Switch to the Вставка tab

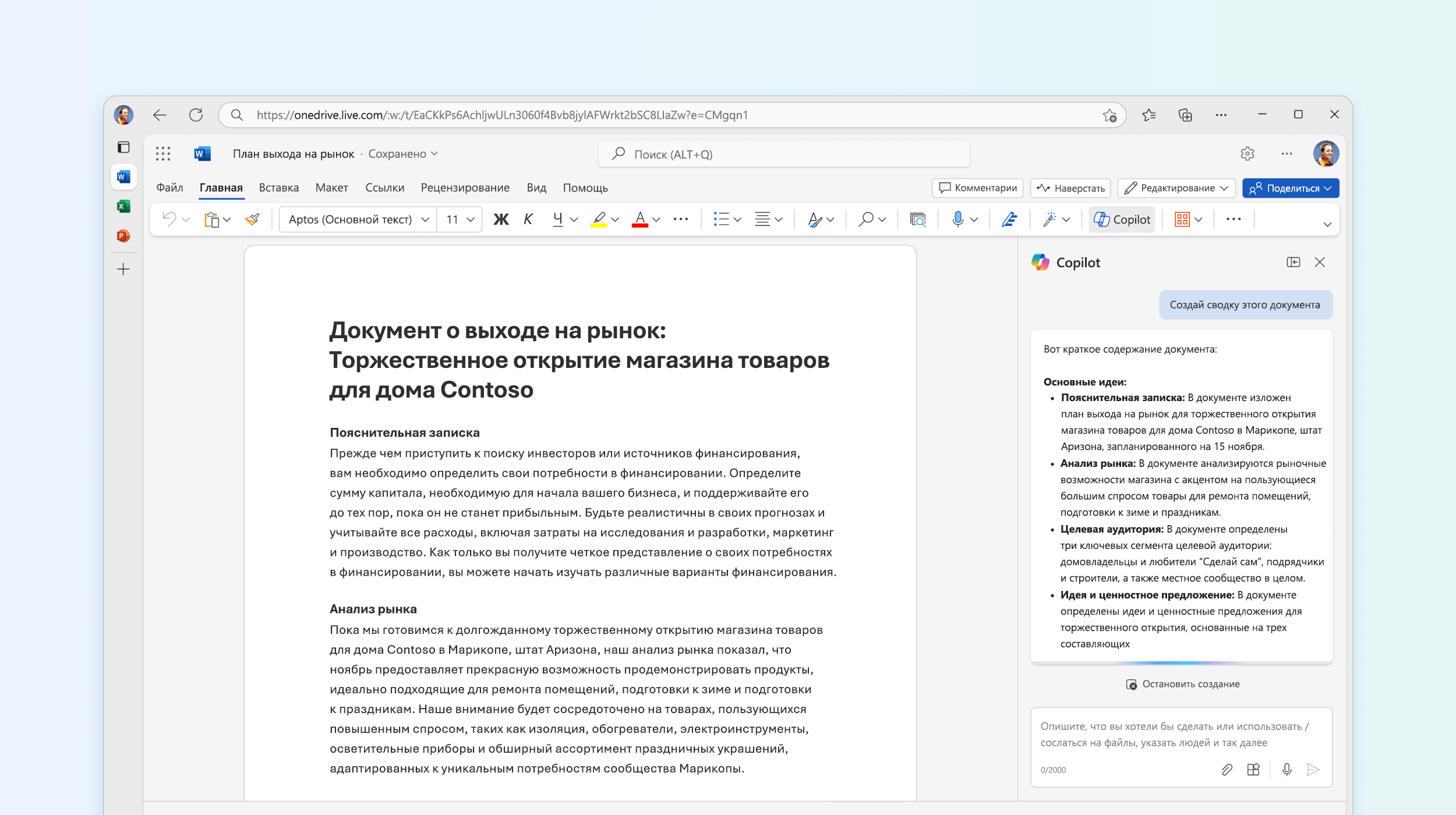pyautogui.click(x=279, y=187)
